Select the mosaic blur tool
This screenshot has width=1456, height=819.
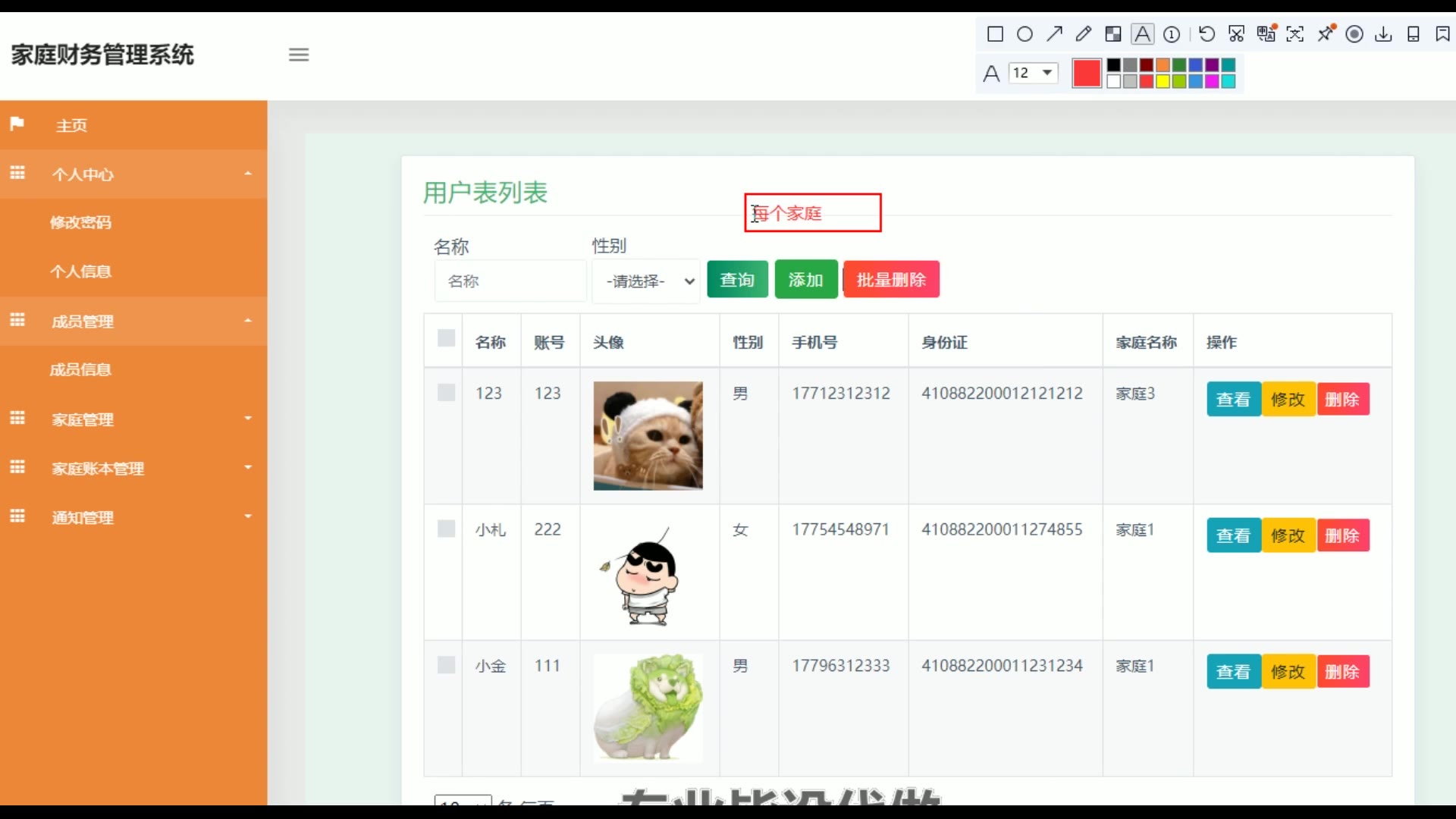(1113, 34)
